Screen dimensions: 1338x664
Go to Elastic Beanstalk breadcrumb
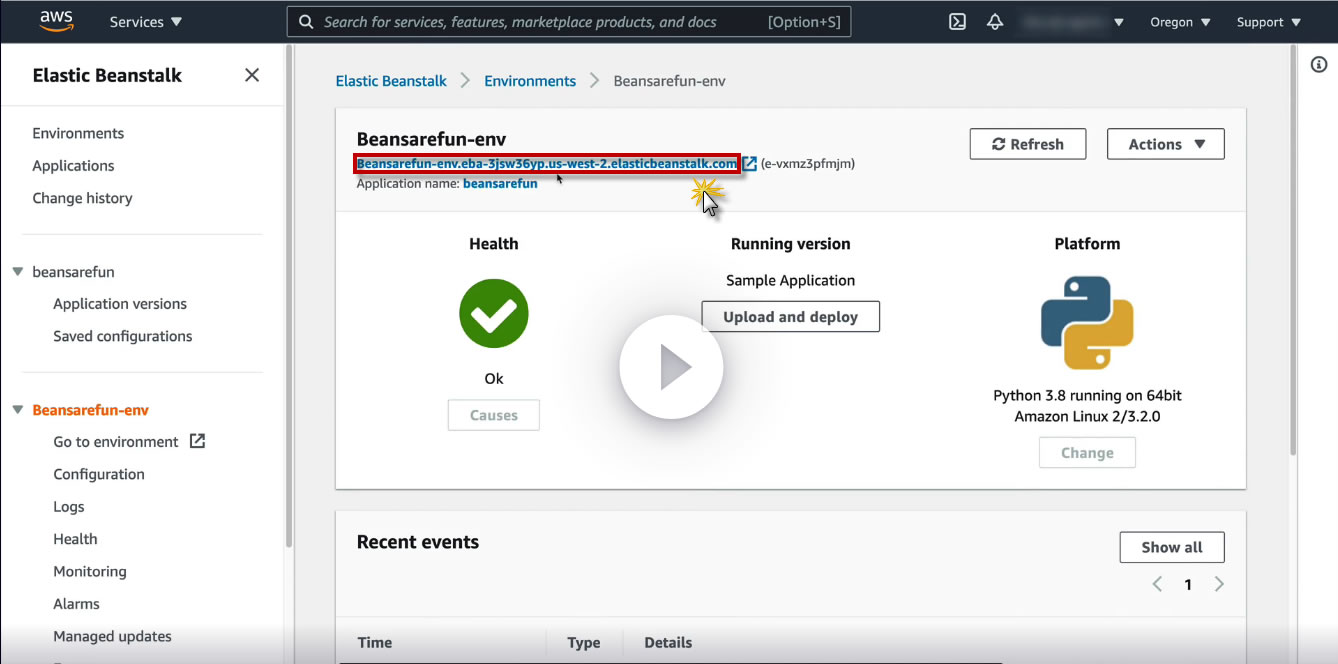point(391,81)
